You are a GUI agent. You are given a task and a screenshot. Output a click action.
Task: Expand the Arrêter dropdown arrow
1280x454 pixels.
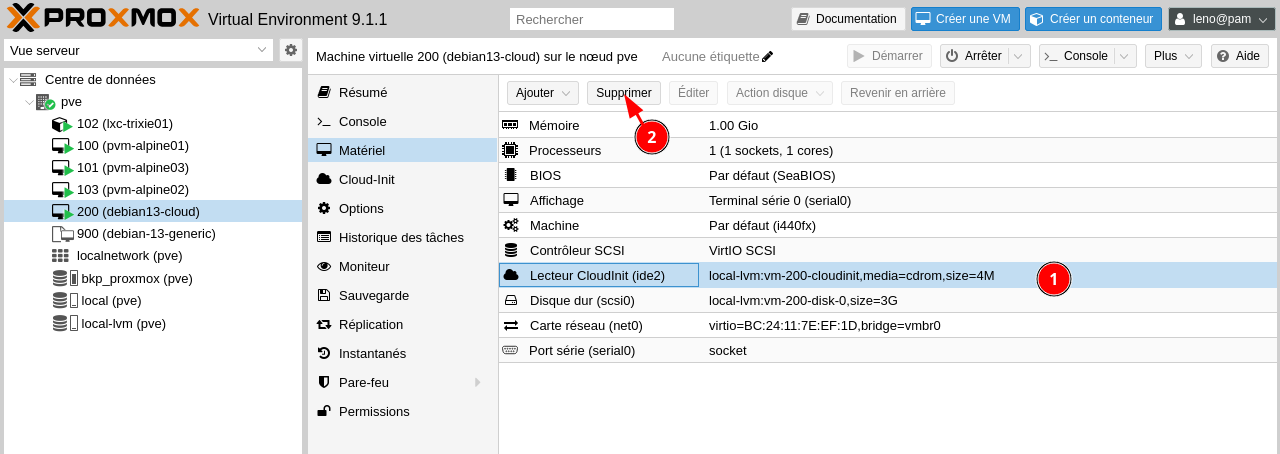1019,56
